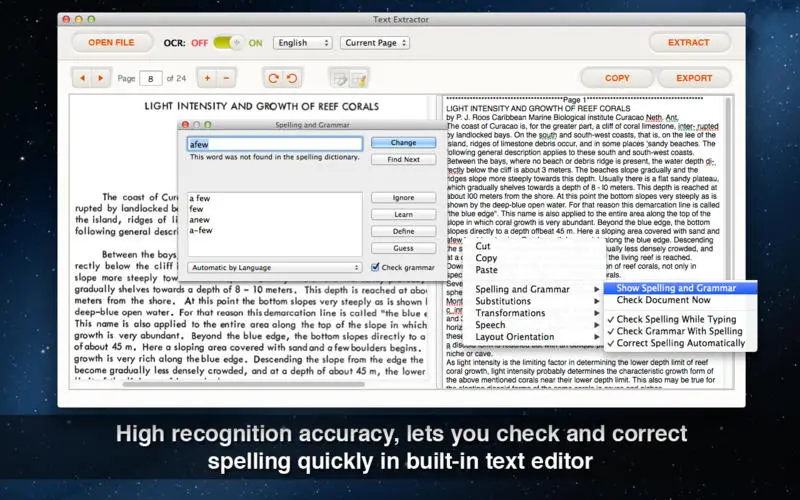Click the EXPORT button
The height and width of the screenshot is (500, 800).
[x=694, y=78]
